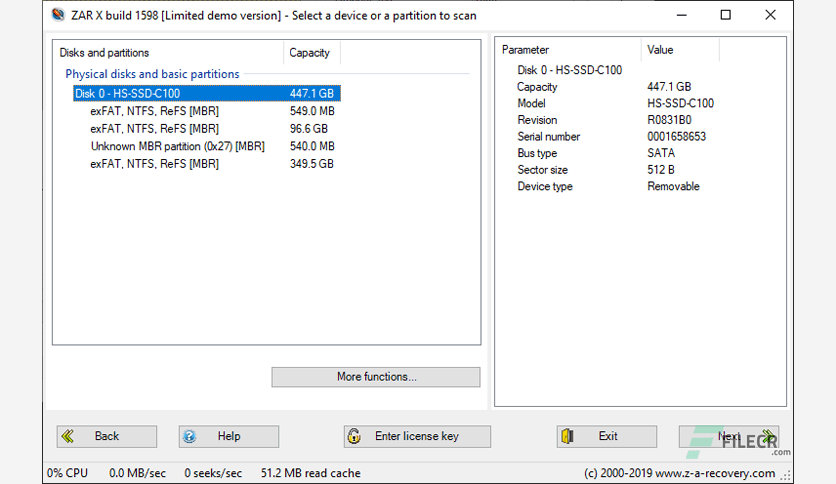Click the 447.1 GB value in parameters

click(669, 87)
